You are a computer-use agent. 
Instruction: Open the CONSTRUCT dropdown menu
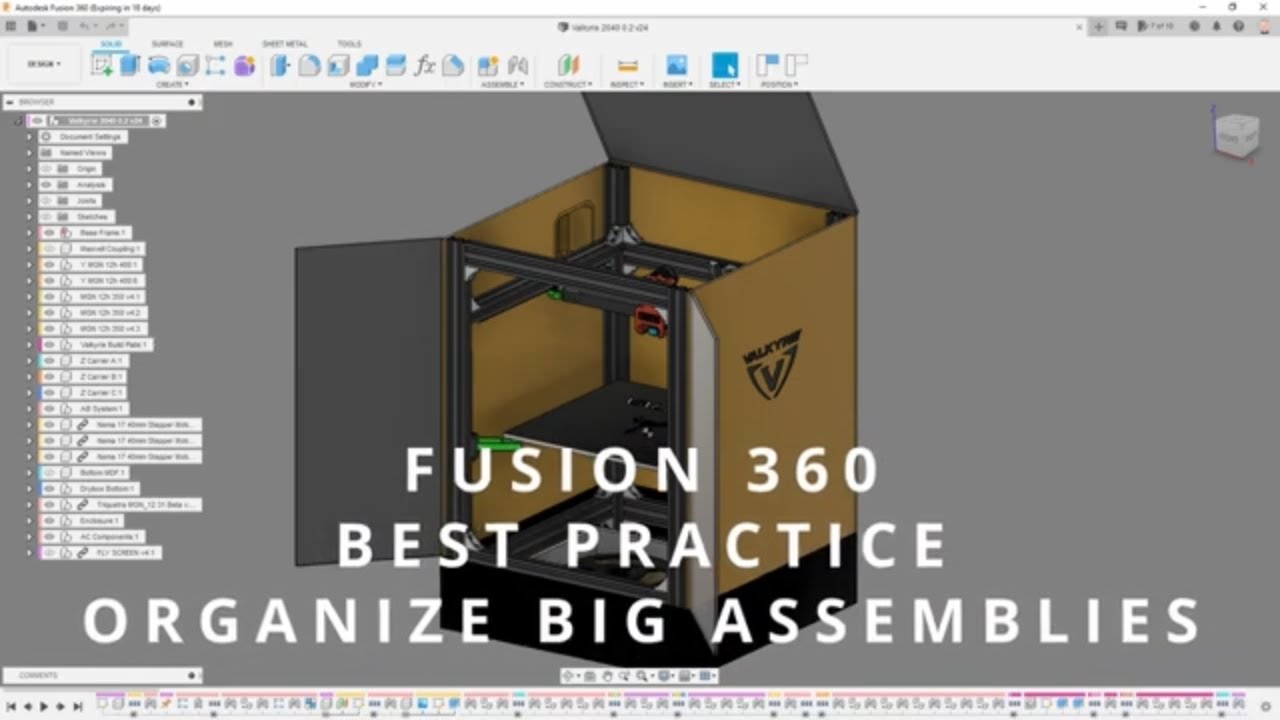tap(568, 85)
